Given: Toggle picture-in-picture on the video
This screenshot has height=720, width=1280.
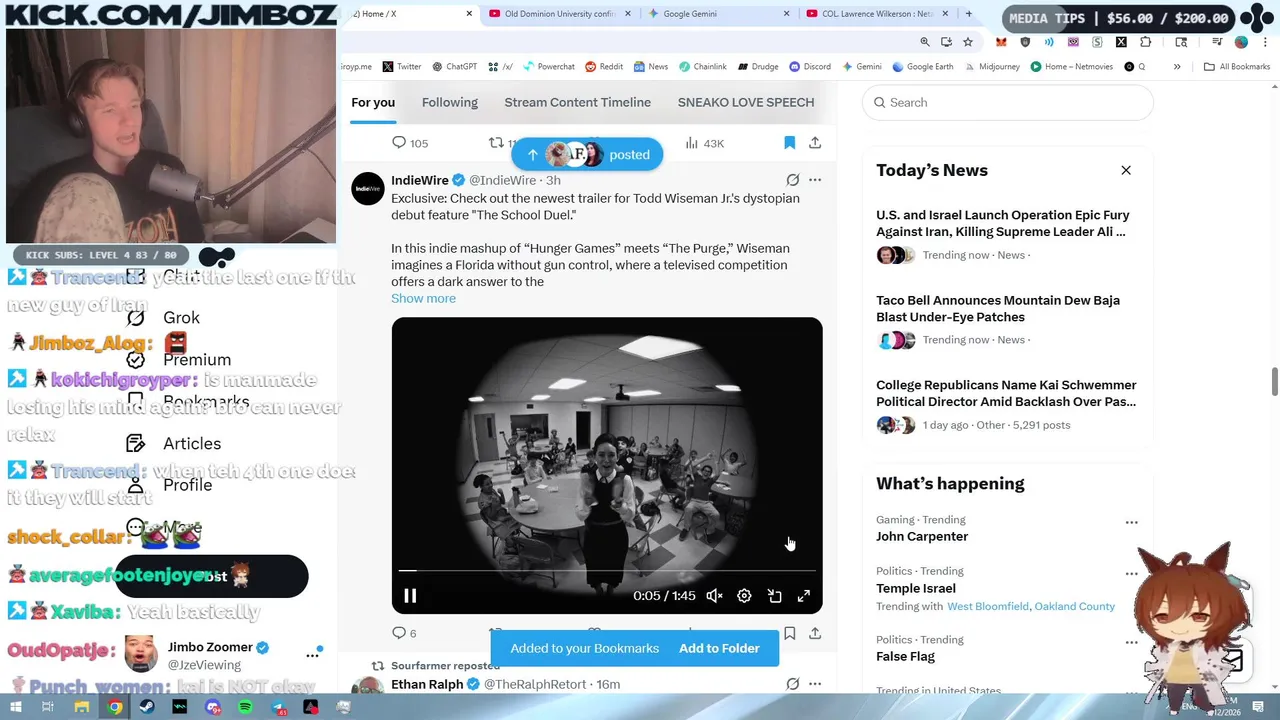Looking at the screenshot, I should (774, 596).
